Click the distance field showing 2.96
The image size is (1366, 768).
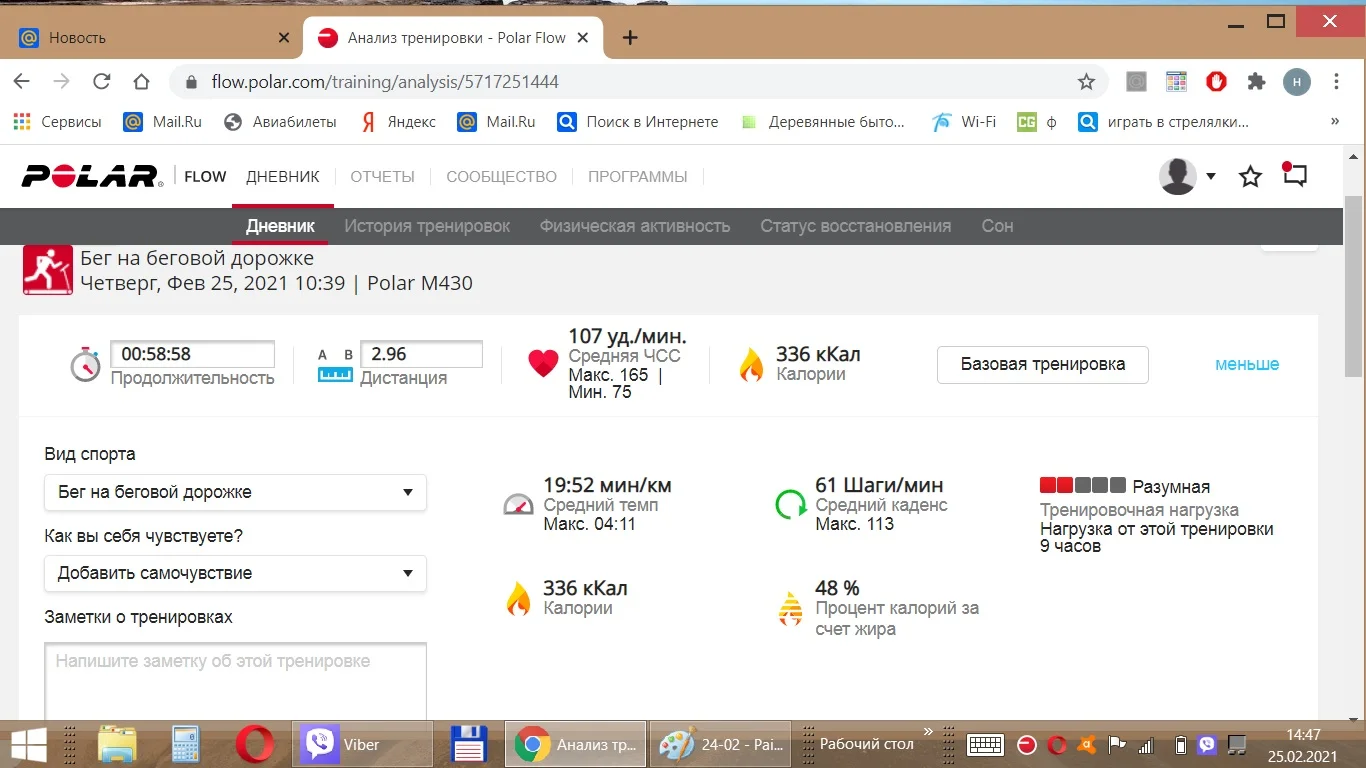[x=421, y=354]
